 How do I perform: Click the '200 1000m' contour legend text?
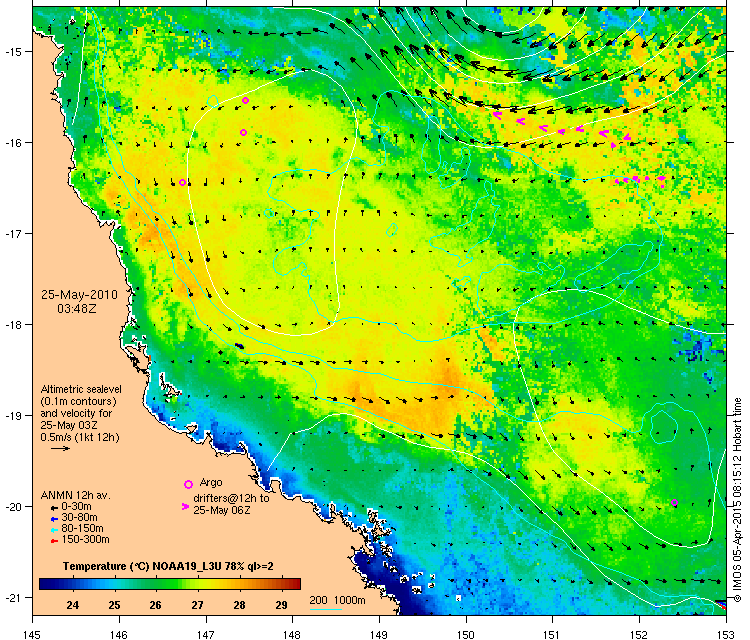(337, 600)
